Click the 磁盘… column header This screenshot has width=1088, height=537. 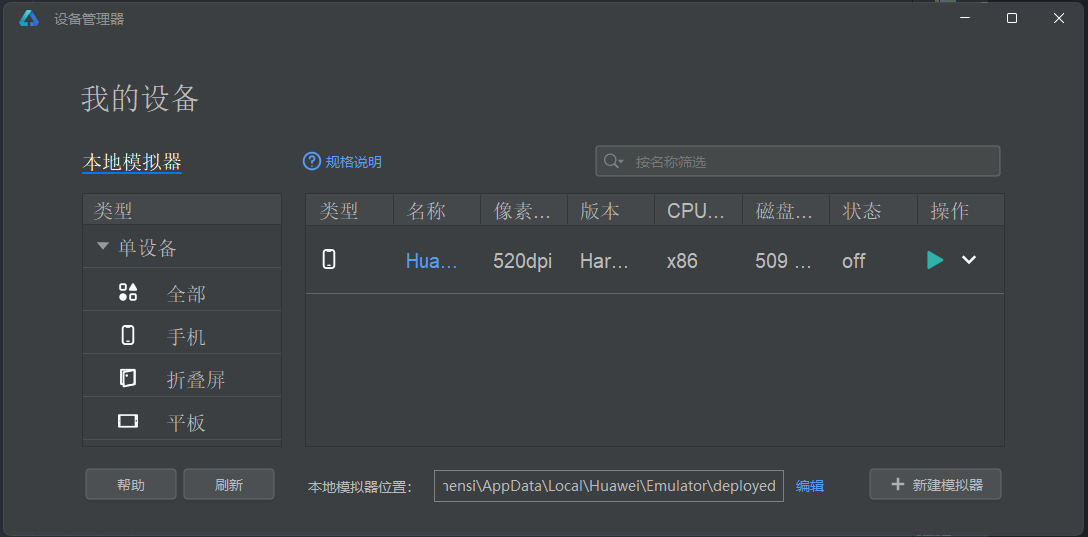point(785,210)
